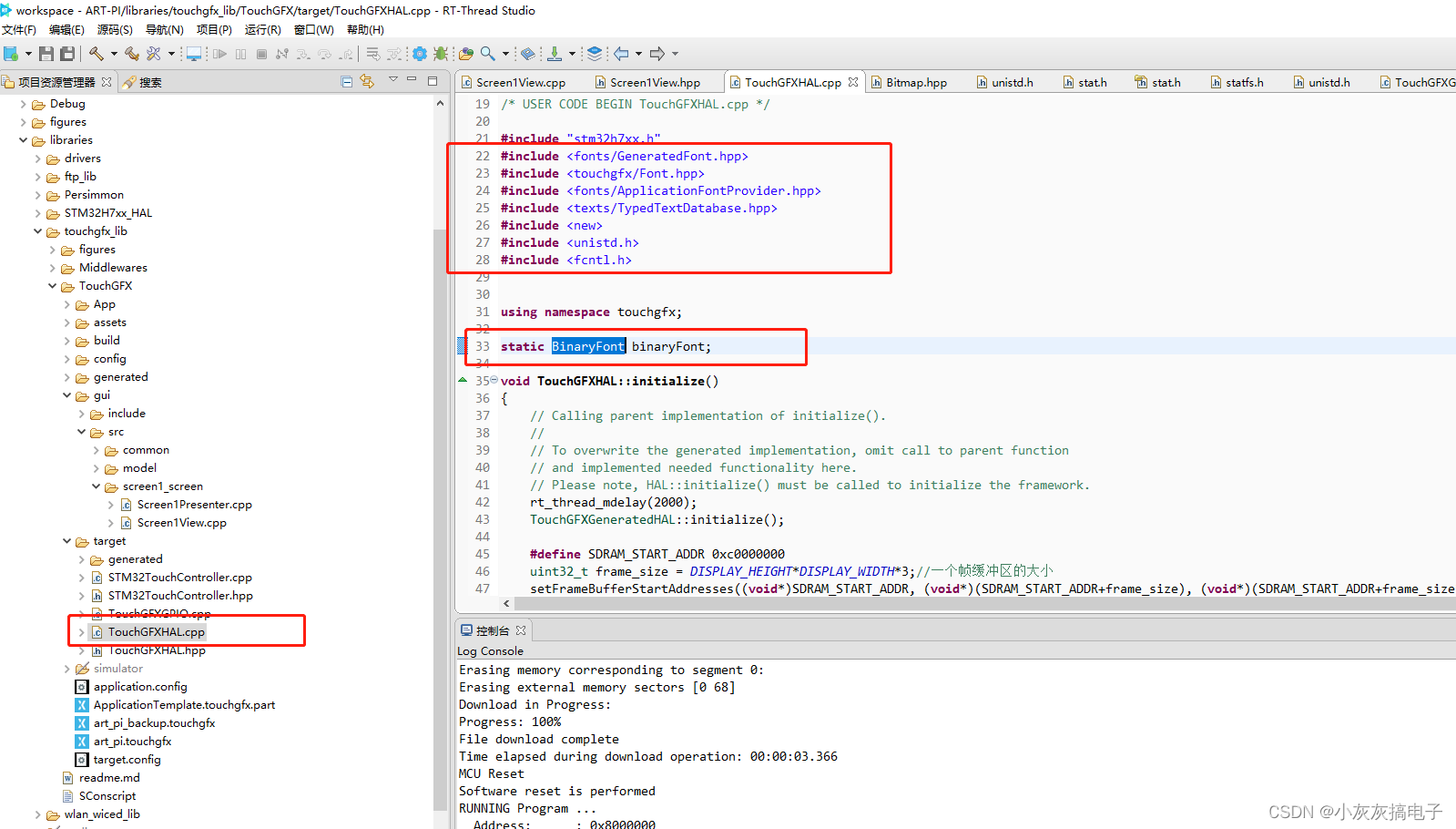Open the terminal monitor toolbar icon
This screenshot has height=829, width=1456.
coord(193,54)
